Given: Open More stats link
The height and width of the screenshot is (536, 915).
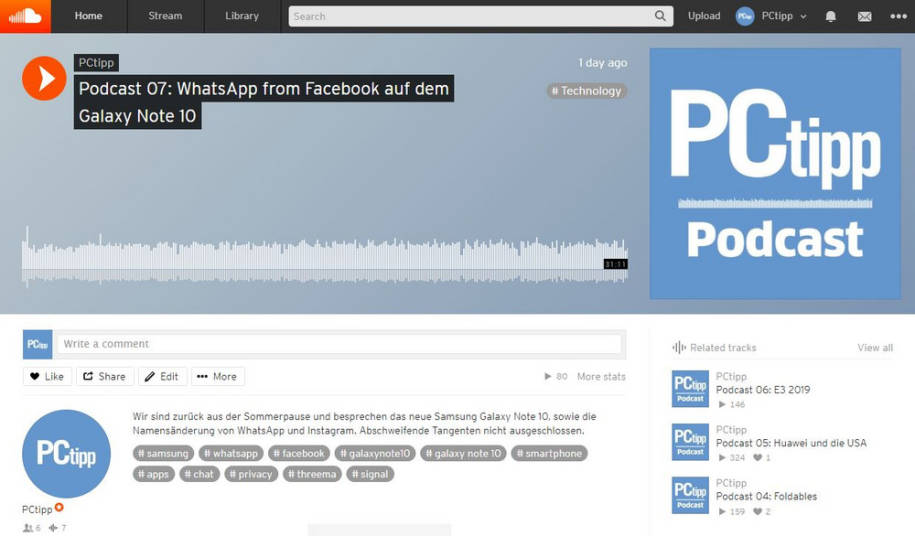Looking at the screenshot, I should pyautogui.click(x=601, y=377).
